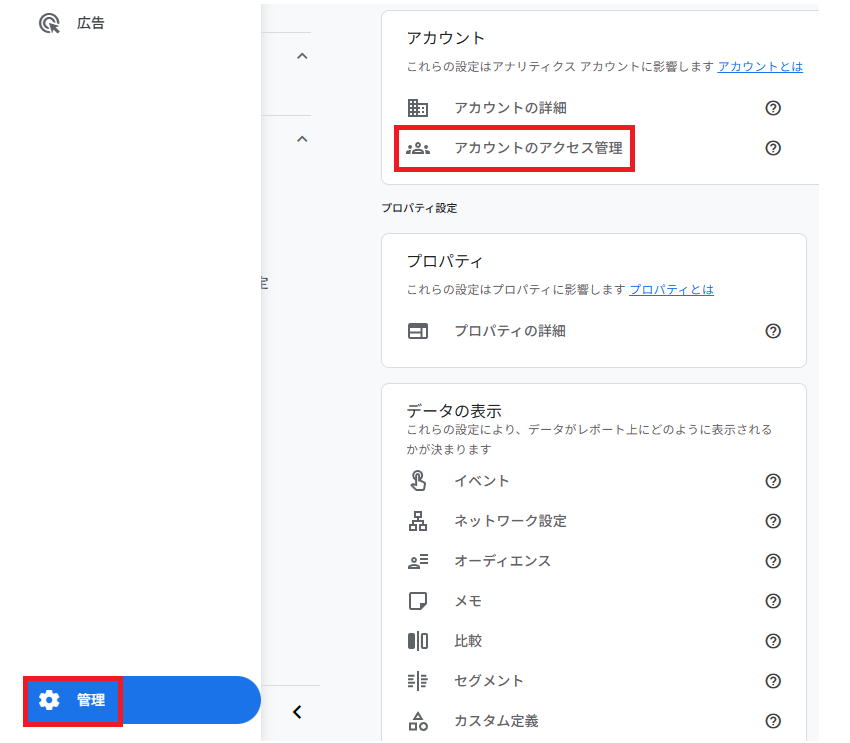Open help for セグメント
The width and height of the screenshot is (850, 743).
pyautogui.click(x=772, y=681)
